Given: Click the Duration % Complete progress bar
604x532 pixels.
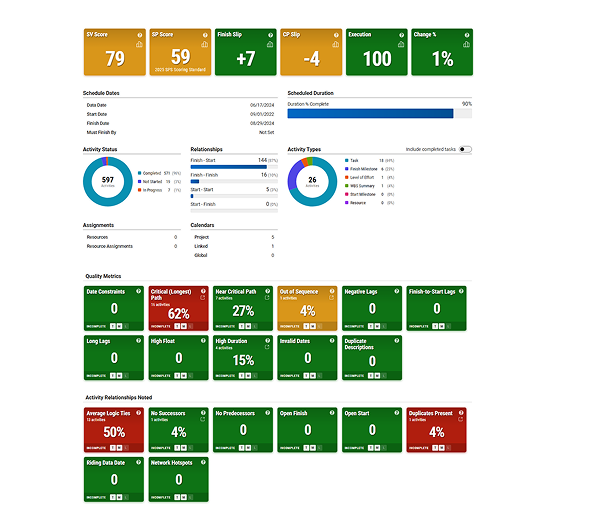Looking at the screenshot, I should 379,114.
